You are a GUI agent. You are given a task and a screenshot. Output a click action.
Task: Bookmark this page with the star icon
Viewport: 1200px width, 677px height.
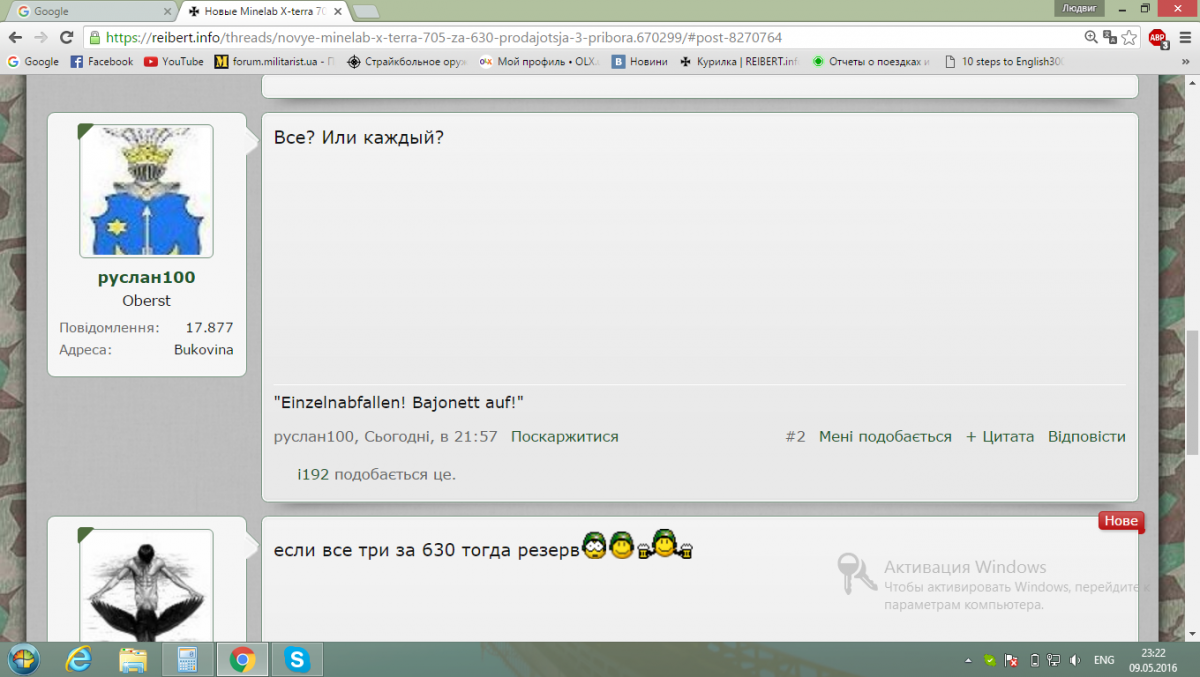(1129, 38)
